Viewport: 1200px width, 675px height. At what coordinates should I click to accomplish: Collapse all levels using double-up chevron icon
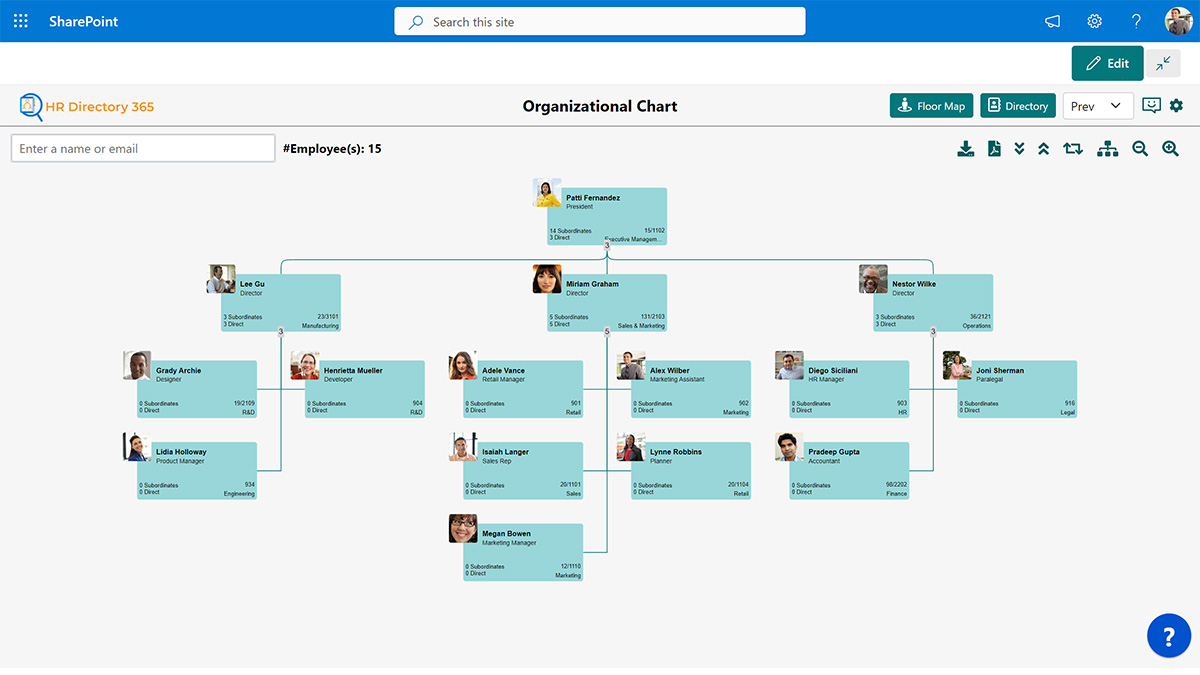pos(1044,148)
